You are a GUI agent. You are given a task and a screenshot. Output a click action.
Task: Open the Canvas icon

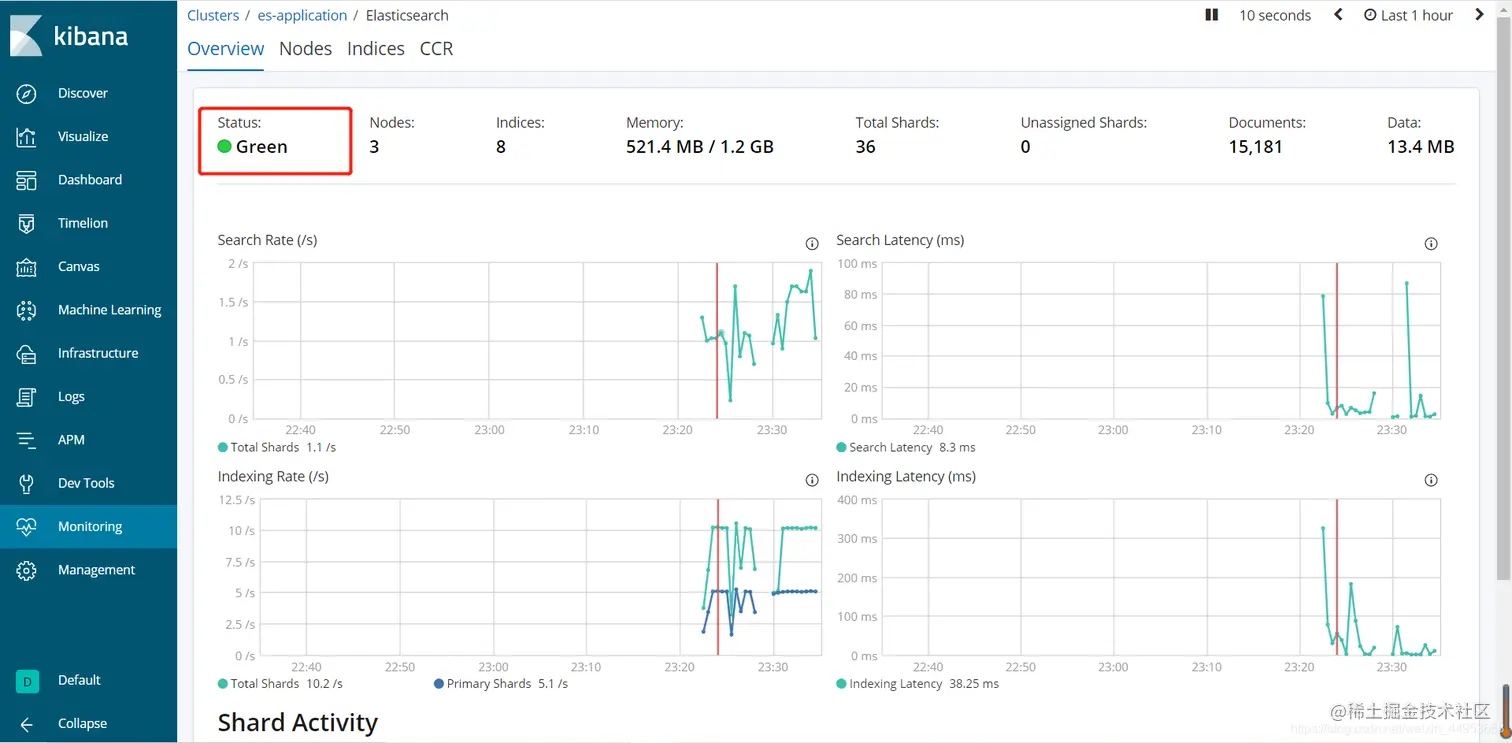pos(27,267)
